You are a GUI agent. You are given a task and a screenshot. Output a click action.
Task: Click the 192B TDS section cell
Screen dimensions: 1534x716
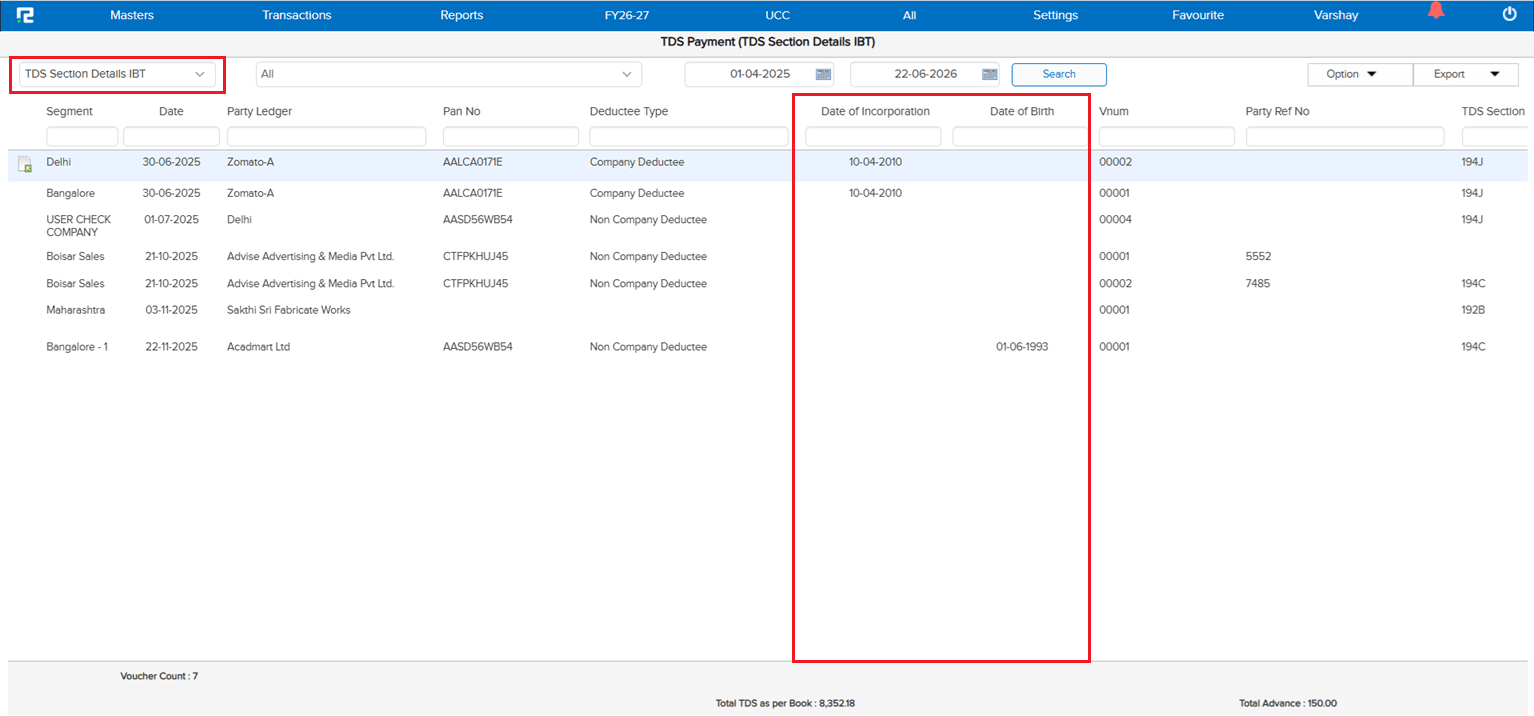click(x=1473, y=310)
